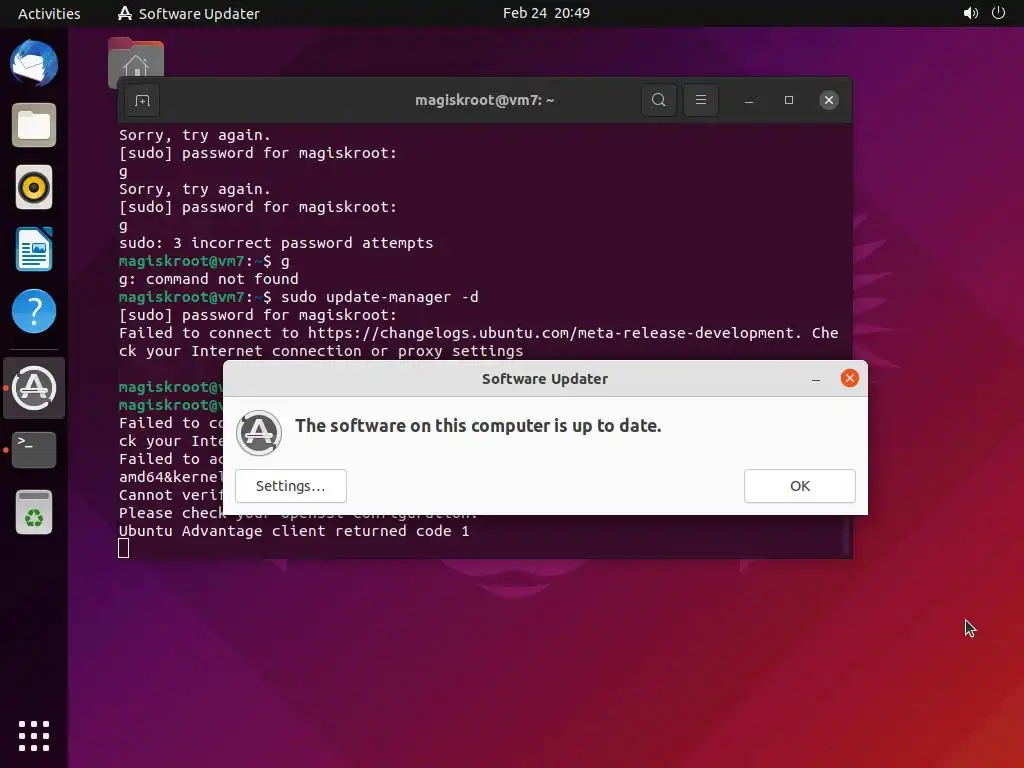1024x768 pixels.
Task: Open the Activities overview
Action: (49, 13)
